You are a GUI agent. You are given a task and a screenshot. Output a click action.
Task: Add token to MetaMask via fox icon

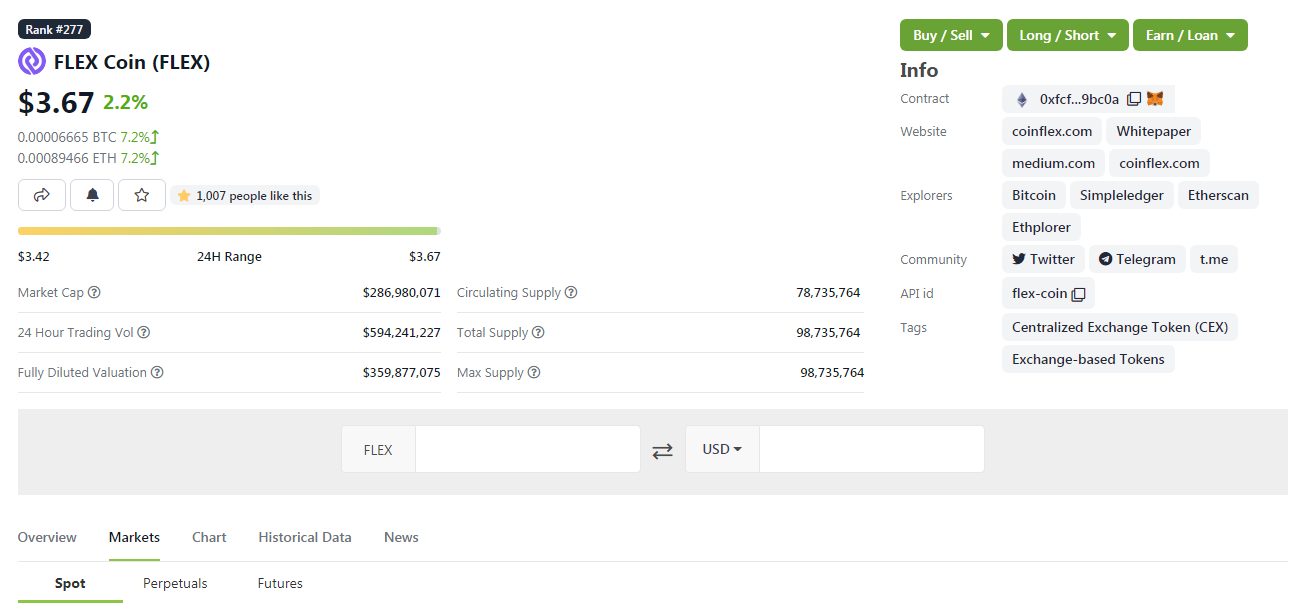[1155, 99]
